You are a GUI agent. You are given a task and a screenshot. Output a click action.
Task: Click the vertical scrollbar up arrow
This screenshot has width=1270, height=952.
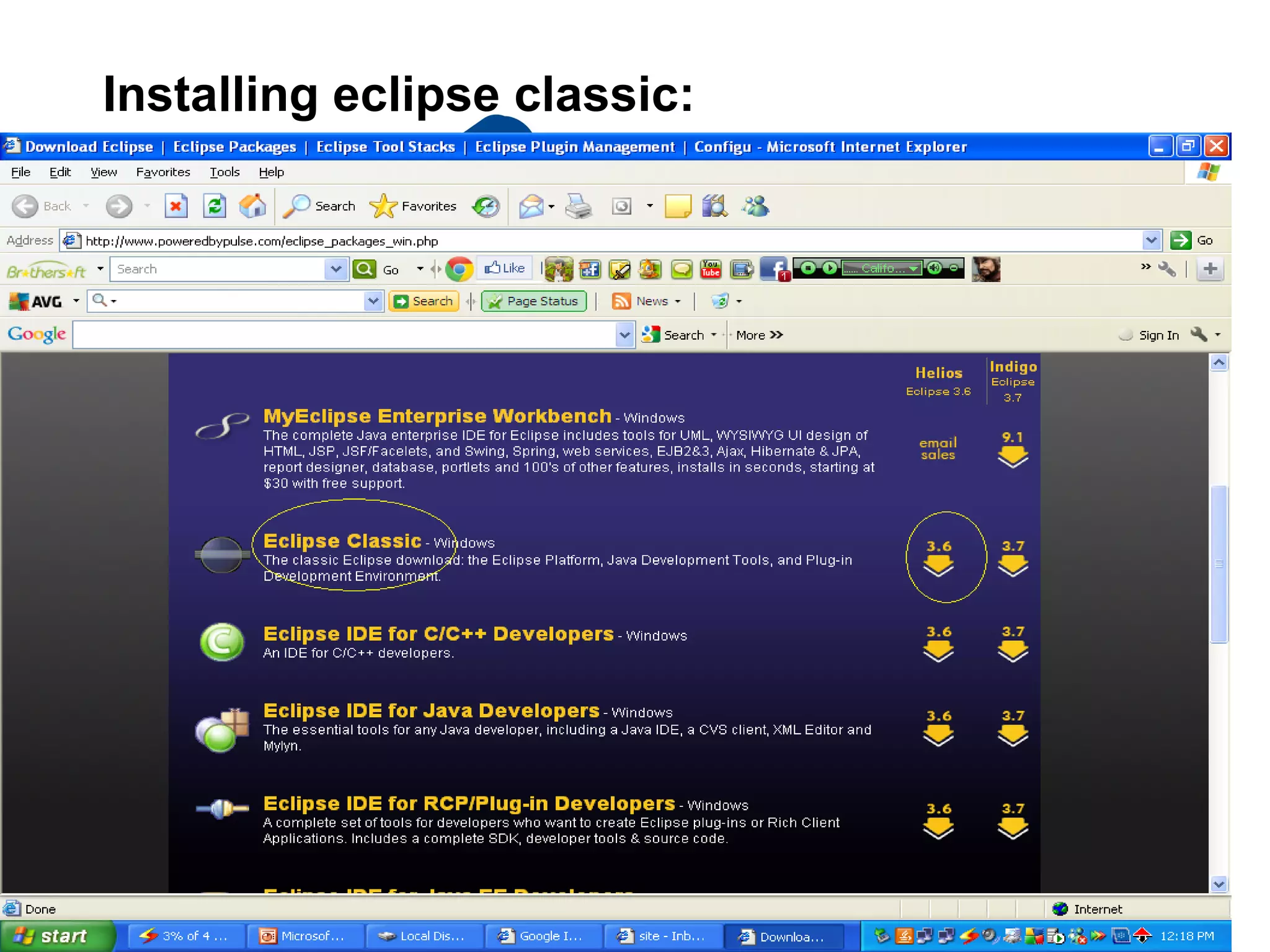1219,363
